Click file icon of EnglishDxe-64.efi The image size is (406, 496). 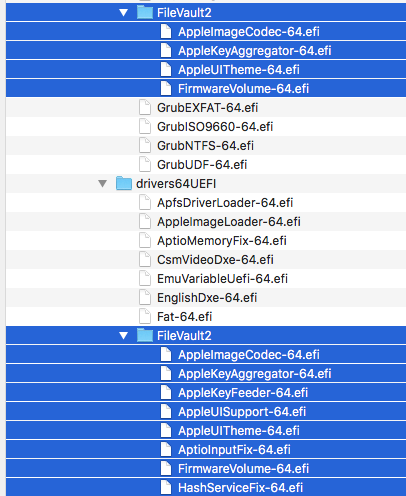(145, 298)
